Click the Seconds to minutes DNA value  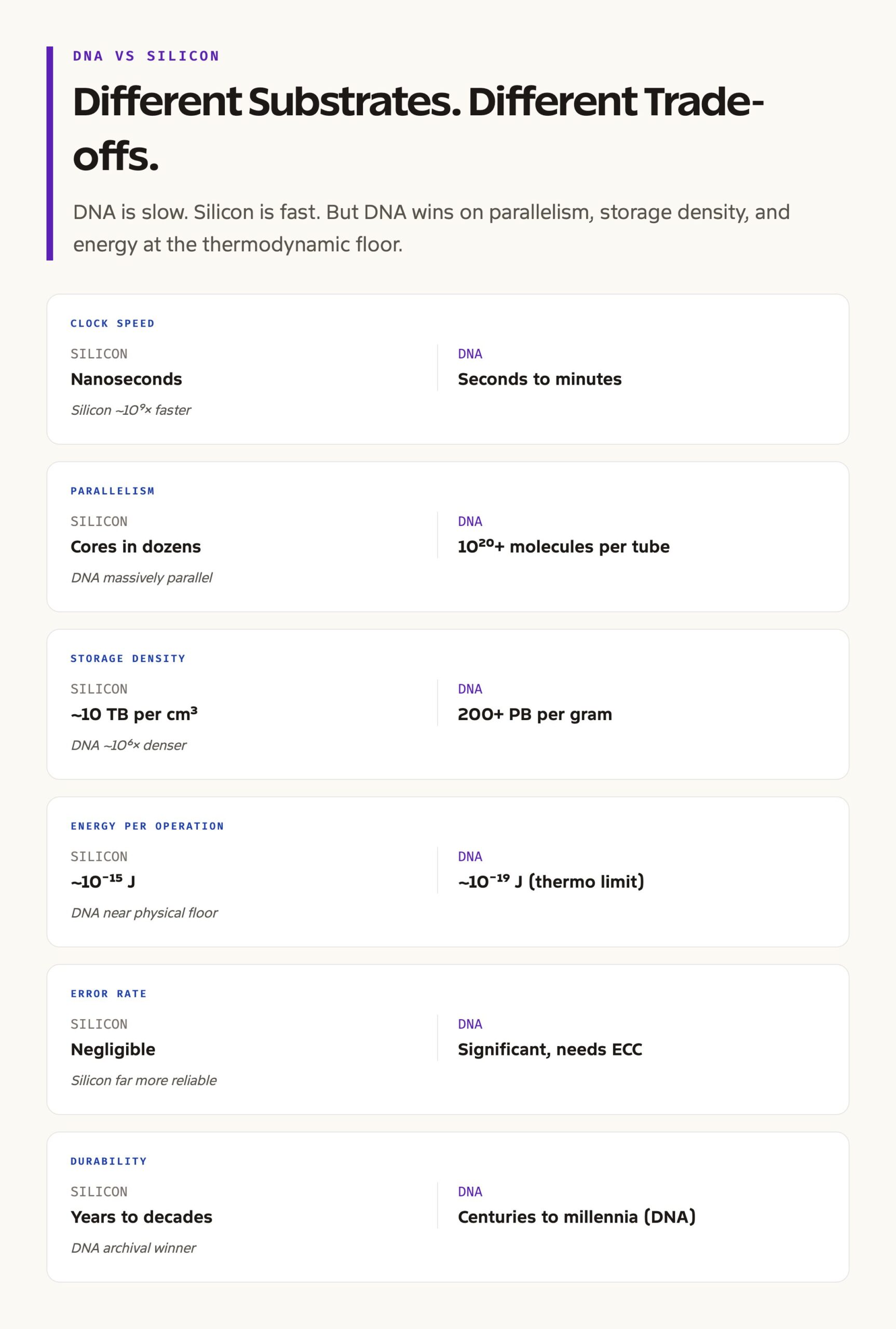(x=539, y=379)
